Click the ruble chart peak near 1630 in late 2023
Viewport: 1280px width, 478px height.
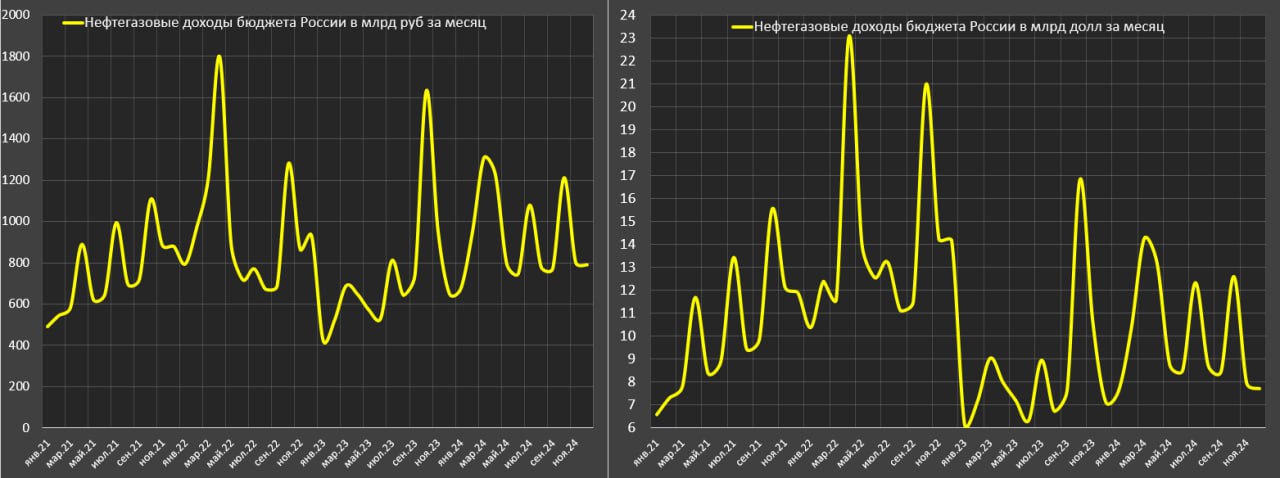click(x=426, y=91)
